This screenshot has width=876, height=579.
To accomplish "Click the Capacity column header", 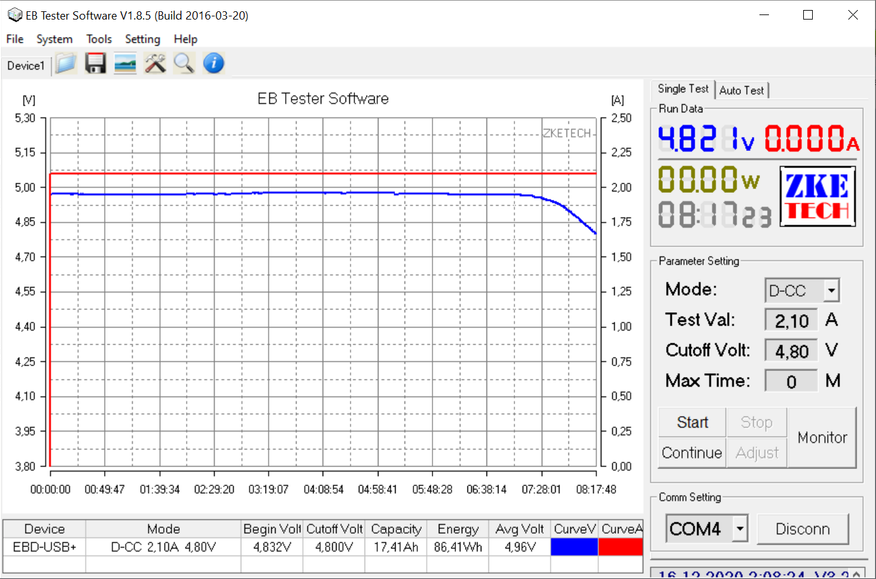I will [x=396, y=529].
